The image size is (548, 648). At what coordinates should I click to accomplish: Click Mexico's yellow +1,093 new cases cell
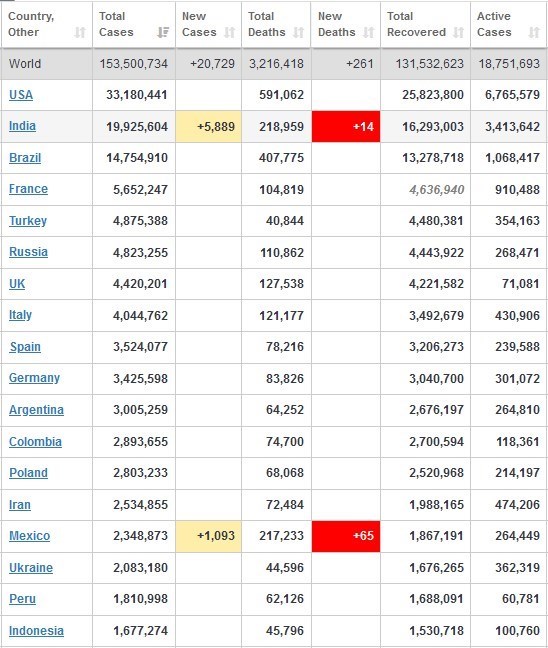coord(209,536)
